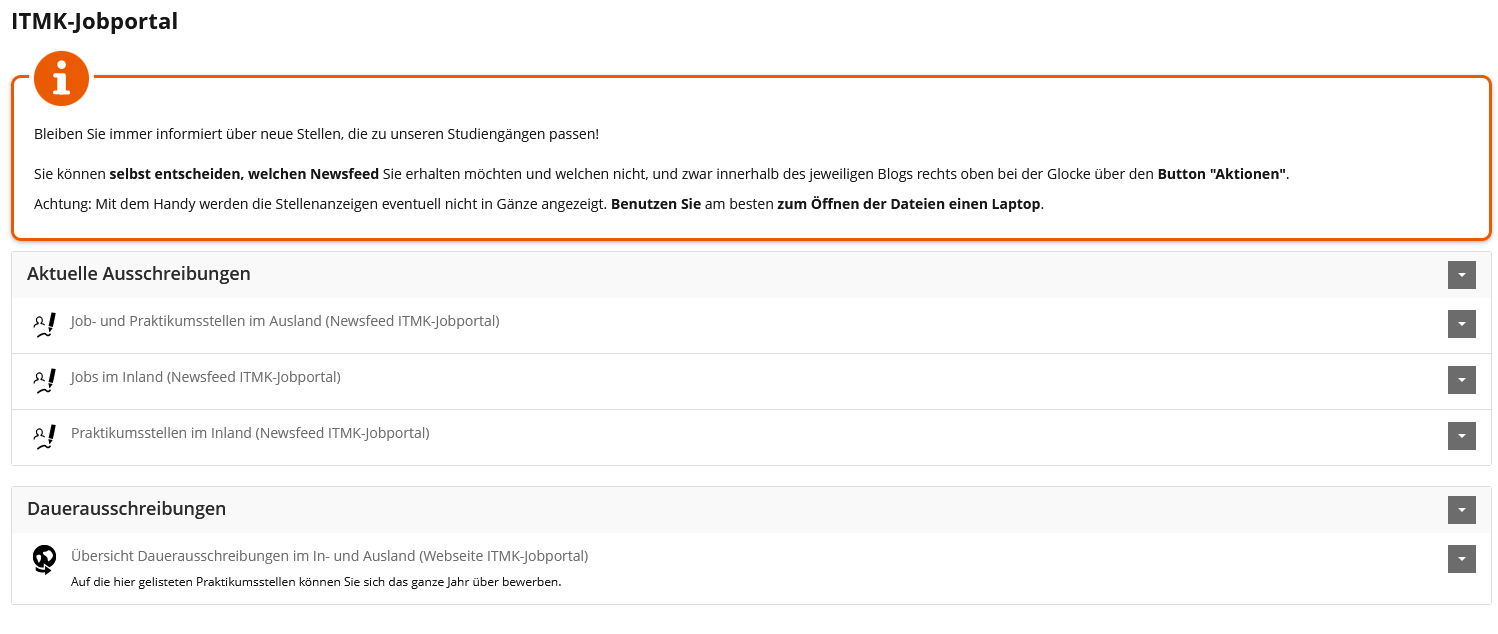Open Übersicht Dauerausschreibungen im In- und Ausland link

tap(329, 555)
